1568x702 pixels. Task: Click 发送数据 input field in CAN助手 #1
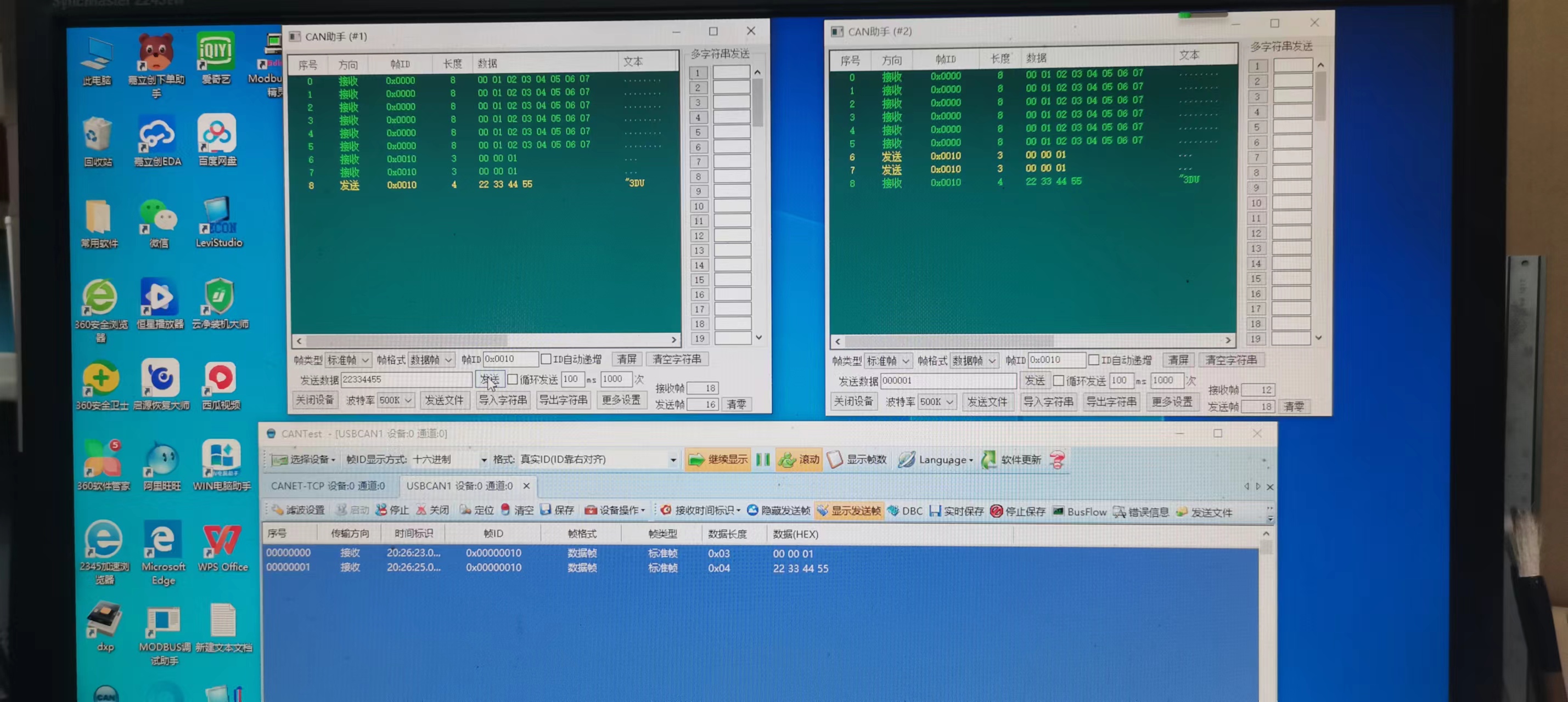click(406, 380)
